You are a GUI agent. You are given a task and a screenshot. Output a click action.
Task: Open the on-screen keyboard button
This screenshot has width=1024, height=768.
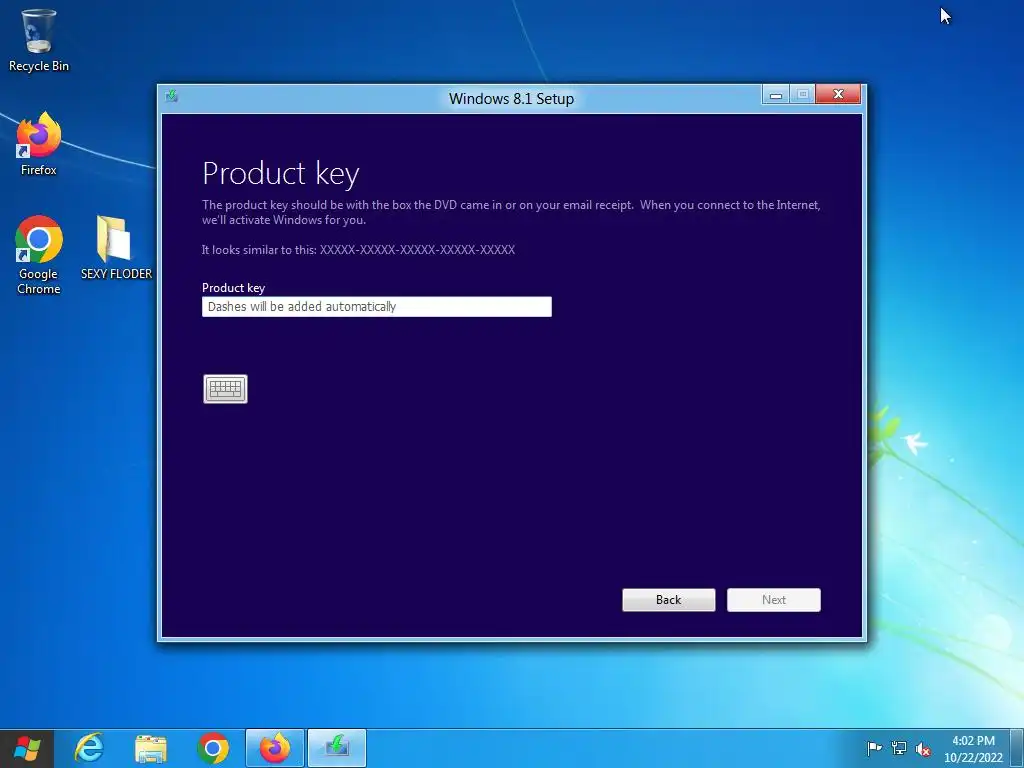click(x=225, y=389)
